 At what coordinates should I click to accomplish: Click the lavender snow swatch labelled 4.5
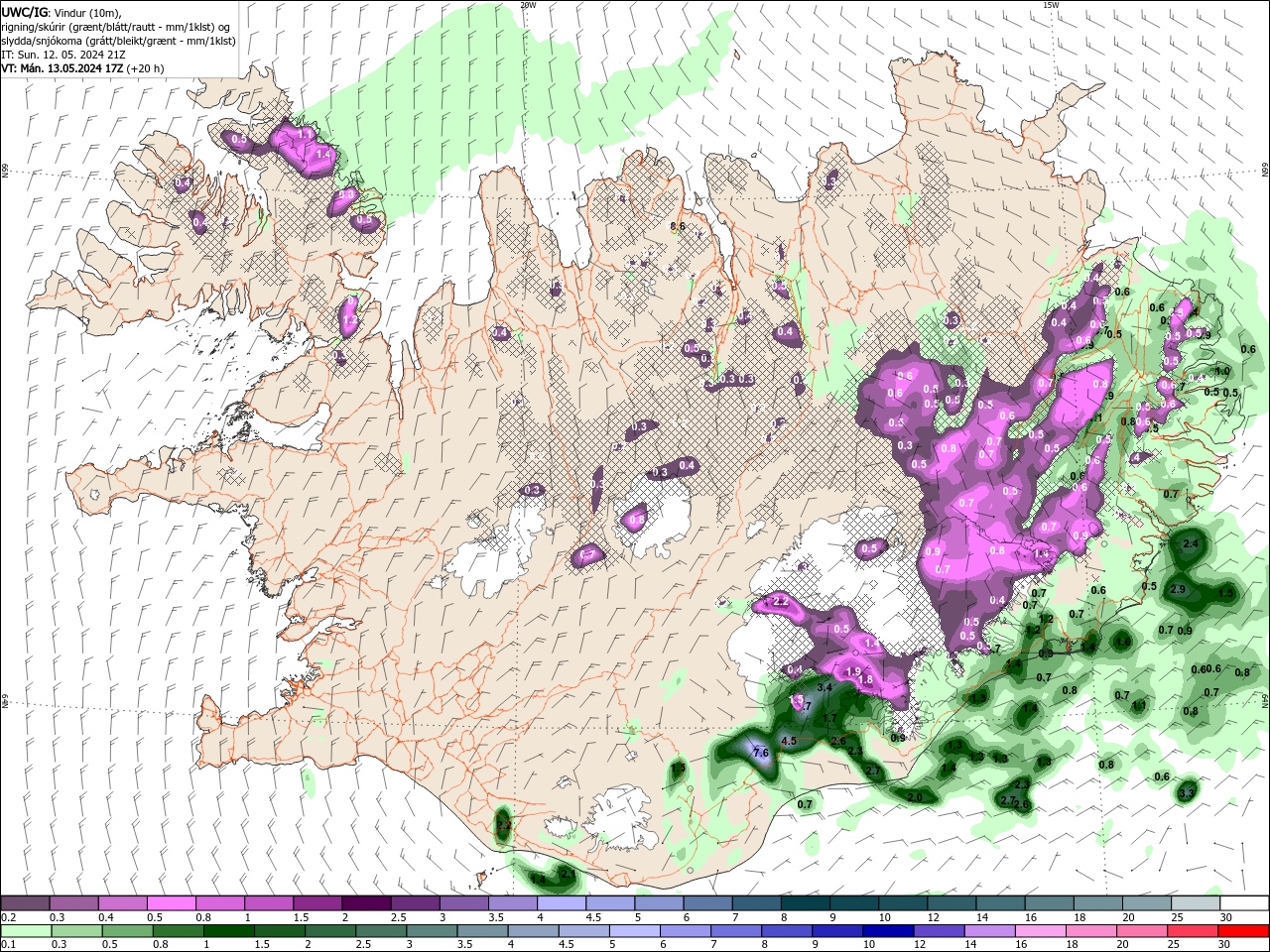pyautogui.click(x=610, y=903)
